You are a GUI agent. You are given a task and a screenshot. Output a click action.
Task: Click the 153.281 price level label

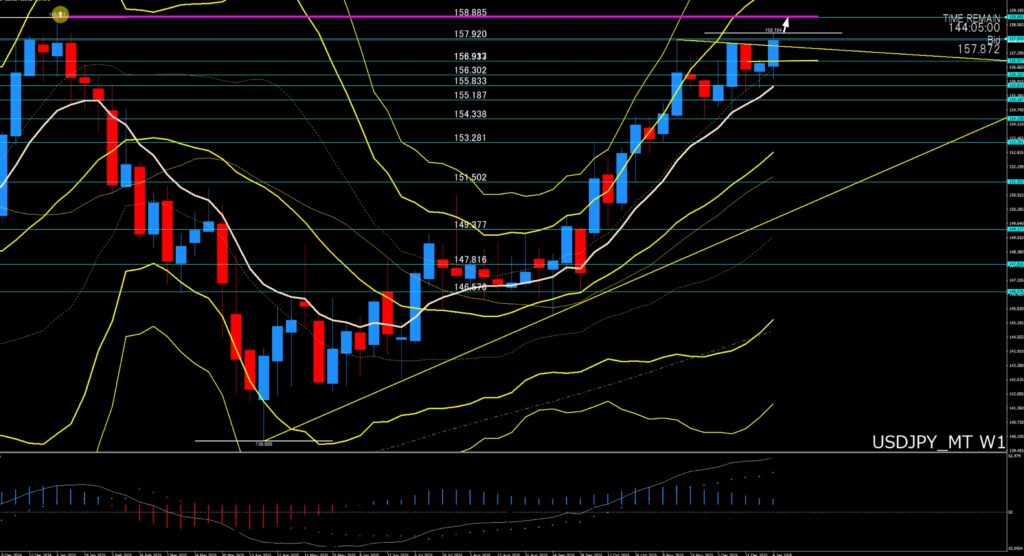pyautogui.click(x=469, y=137)
